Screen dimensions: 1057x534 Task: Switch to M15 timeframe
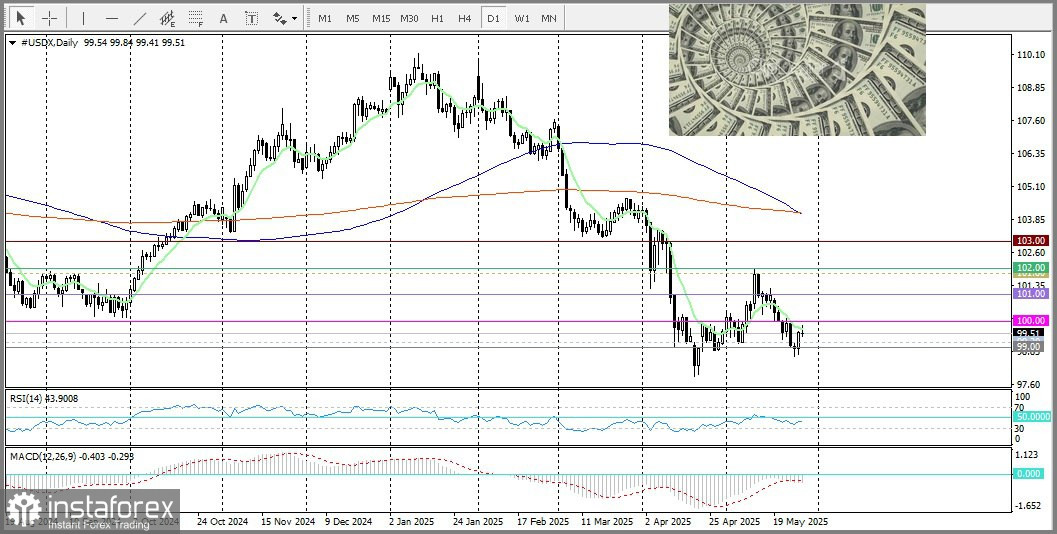pyautogui.click(x=381, y=18)
